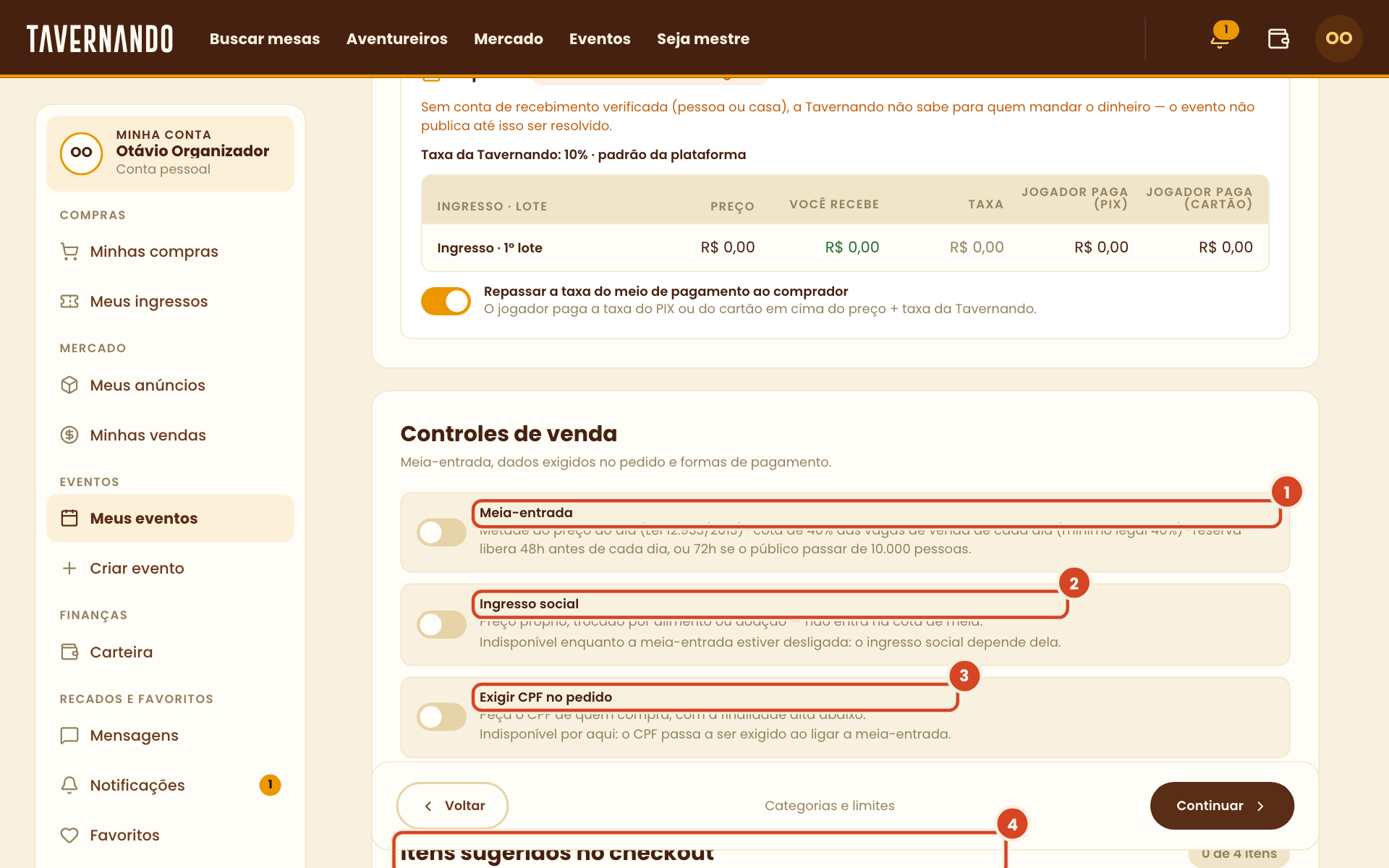
Task: Click the Ingresso · 1º lote row label
Action: tap(490, 247)
